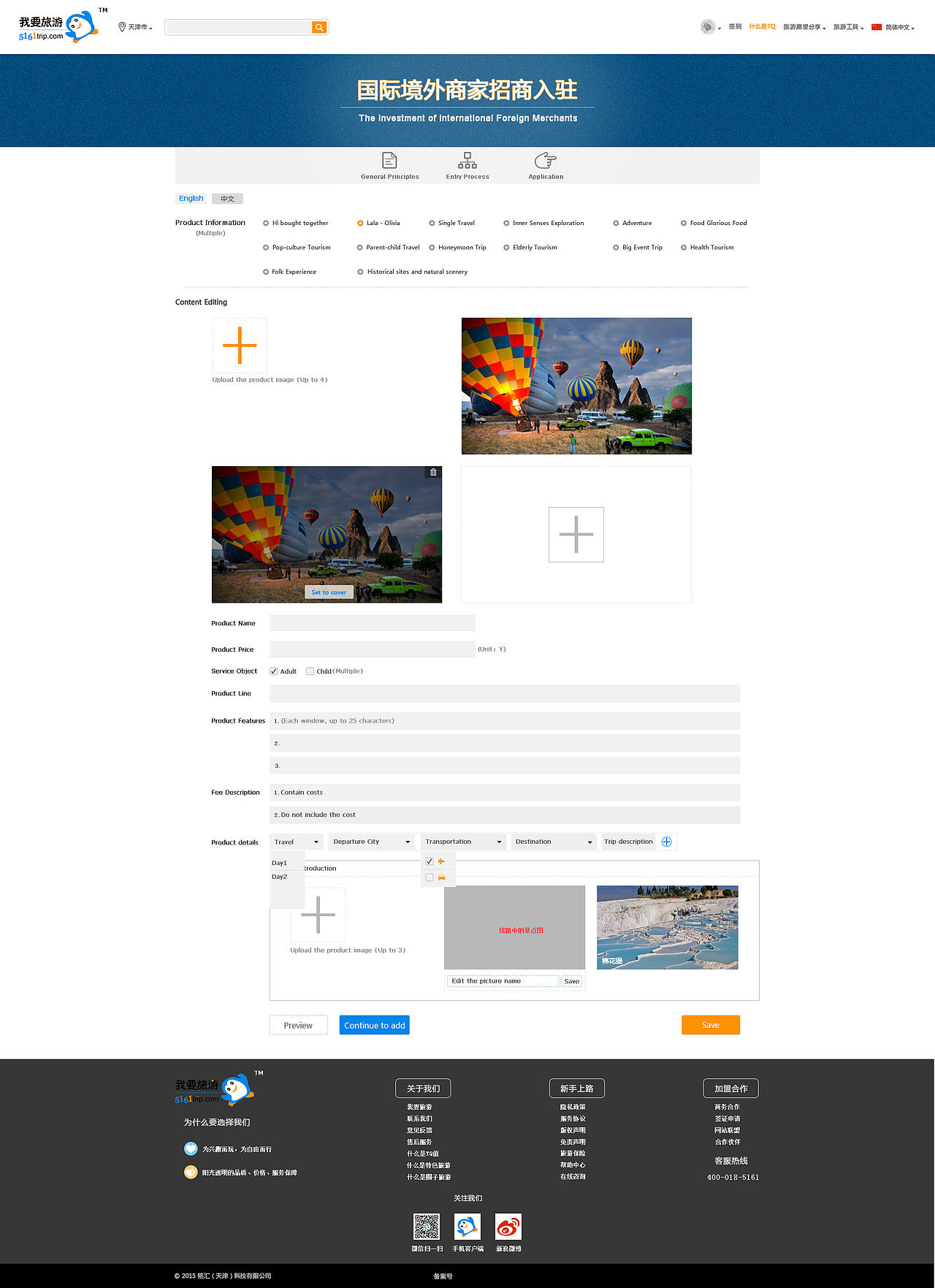The width and height of the screenshot is (935, 1288).
Task: Open 签到 in the header menu
Action: 735,26
